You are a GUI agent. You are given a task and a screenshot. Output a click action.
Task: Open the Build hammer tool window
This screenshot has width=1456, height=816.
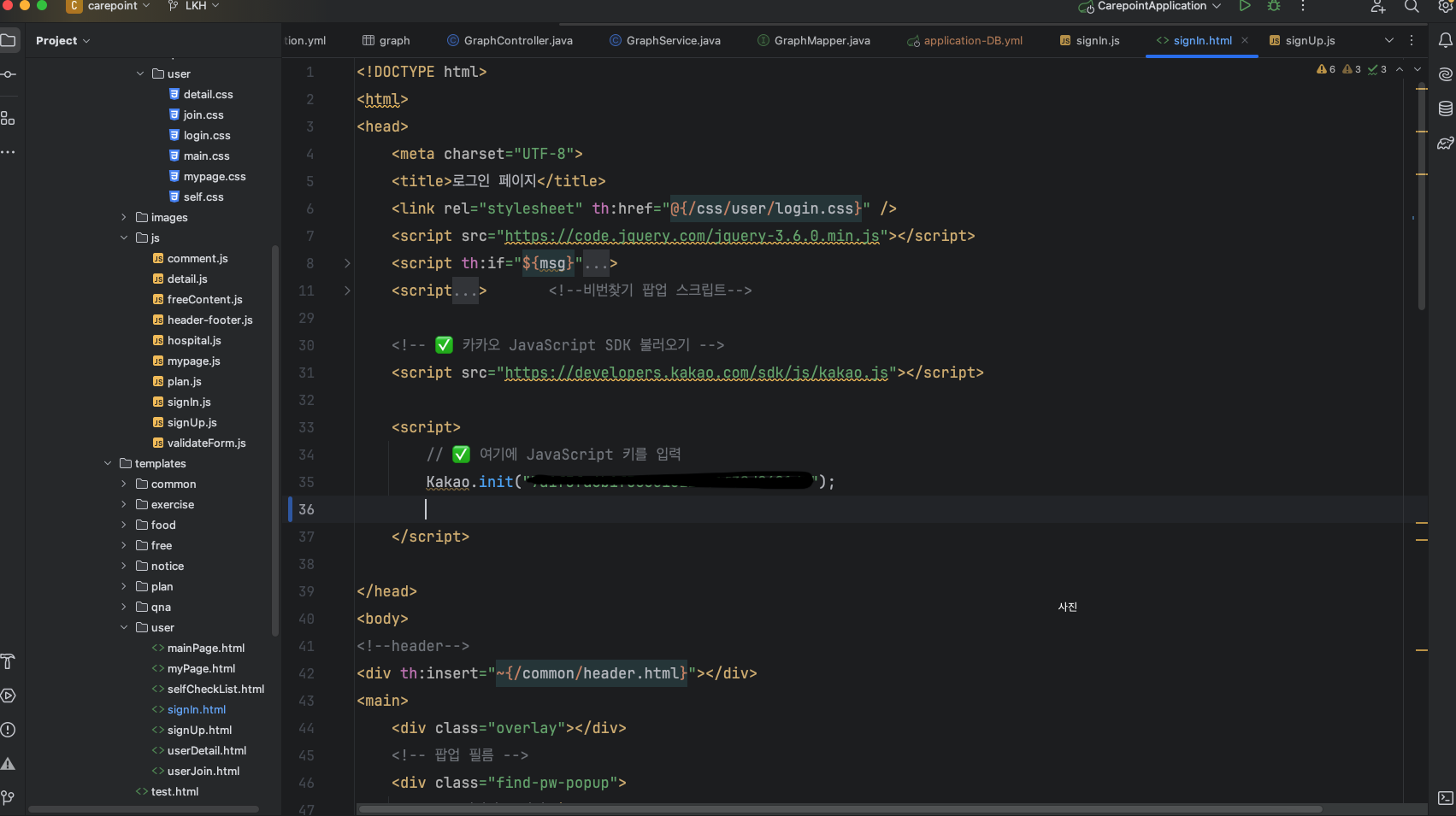9,661
